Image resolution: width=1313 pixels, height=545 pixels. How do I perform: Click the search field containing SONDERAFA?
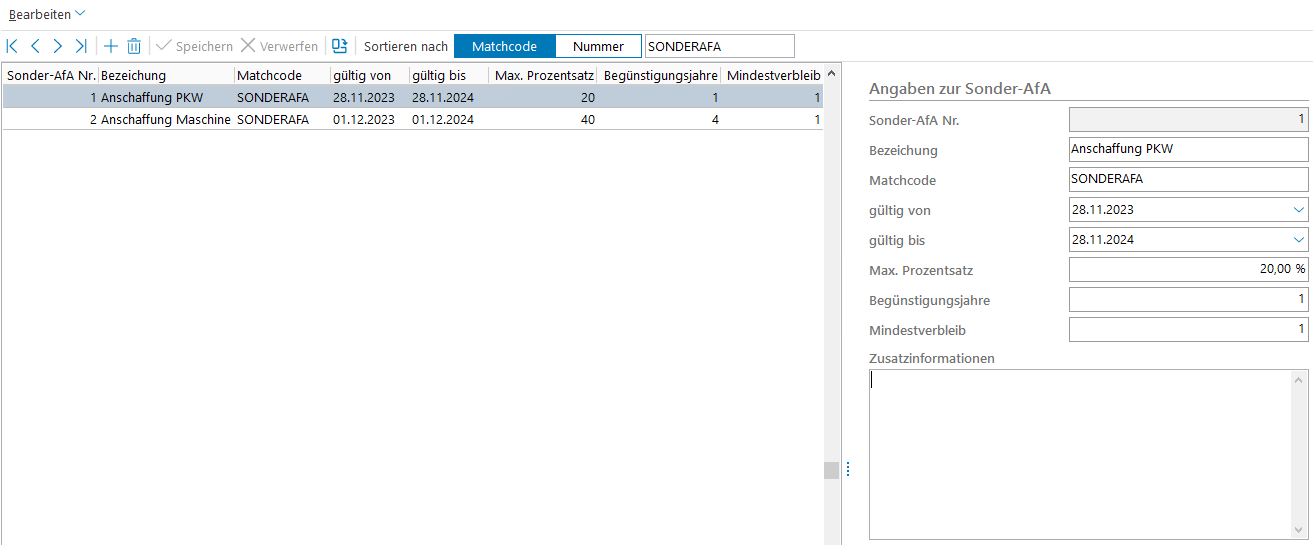point(719,46)
